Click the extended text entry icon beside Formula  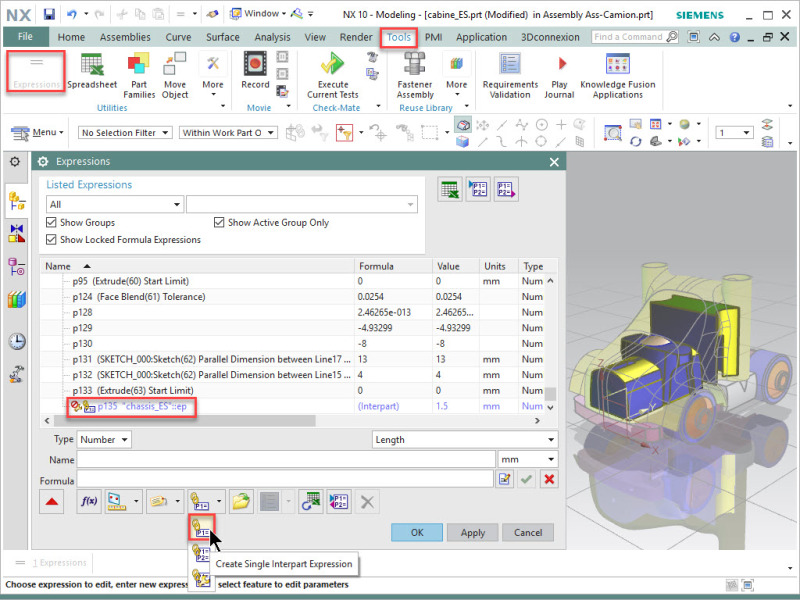click(505, 479)
